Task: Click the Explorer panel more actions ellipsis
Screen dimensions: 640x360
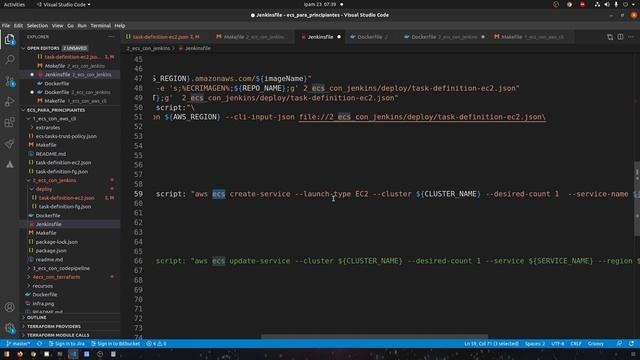Action: pyautogui.click(x=111, y=37)
